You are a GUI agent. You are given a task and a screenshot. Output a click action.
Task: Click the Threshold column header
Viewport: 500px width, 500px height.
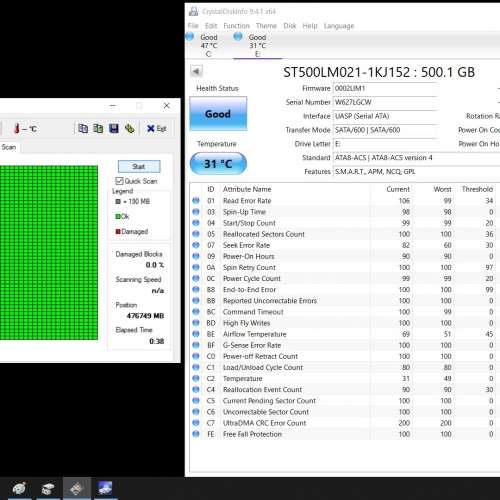[x=477, y=189]
